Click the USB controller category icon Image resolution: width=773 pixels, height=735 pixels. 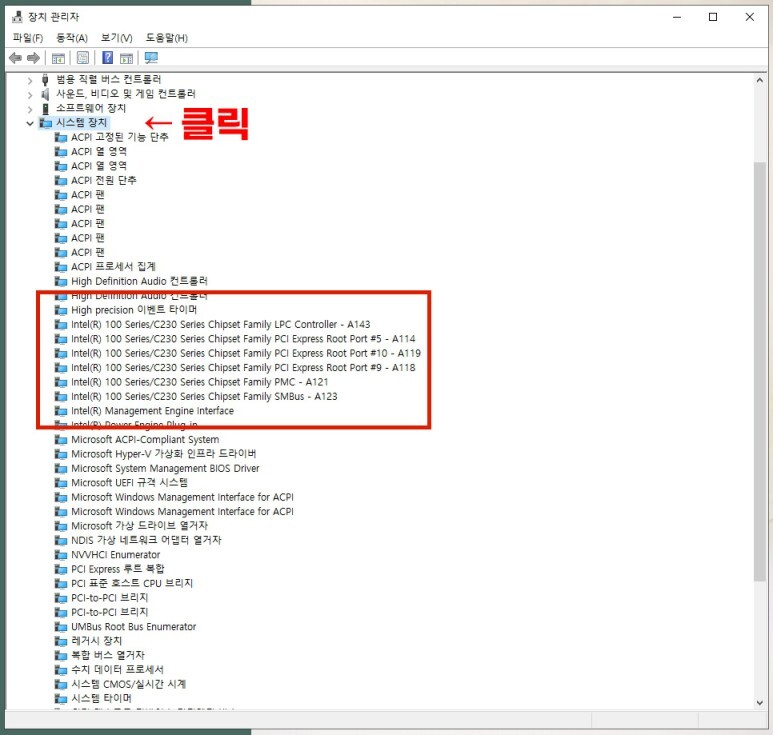pyautogui.click(x=45, y=79)
